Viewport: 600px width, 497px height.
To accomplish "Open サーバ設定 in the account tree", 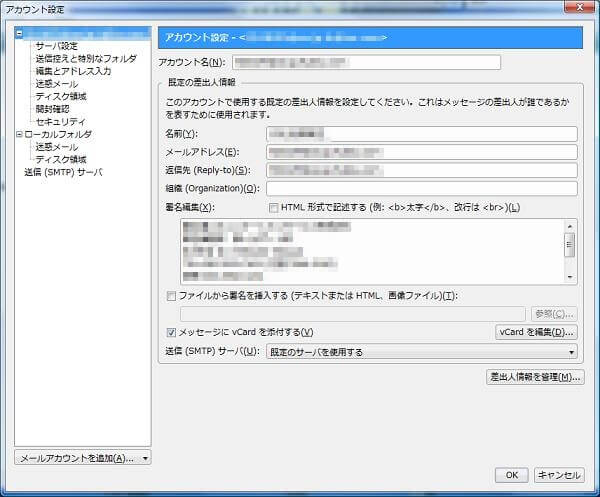I will coord(57,46).
